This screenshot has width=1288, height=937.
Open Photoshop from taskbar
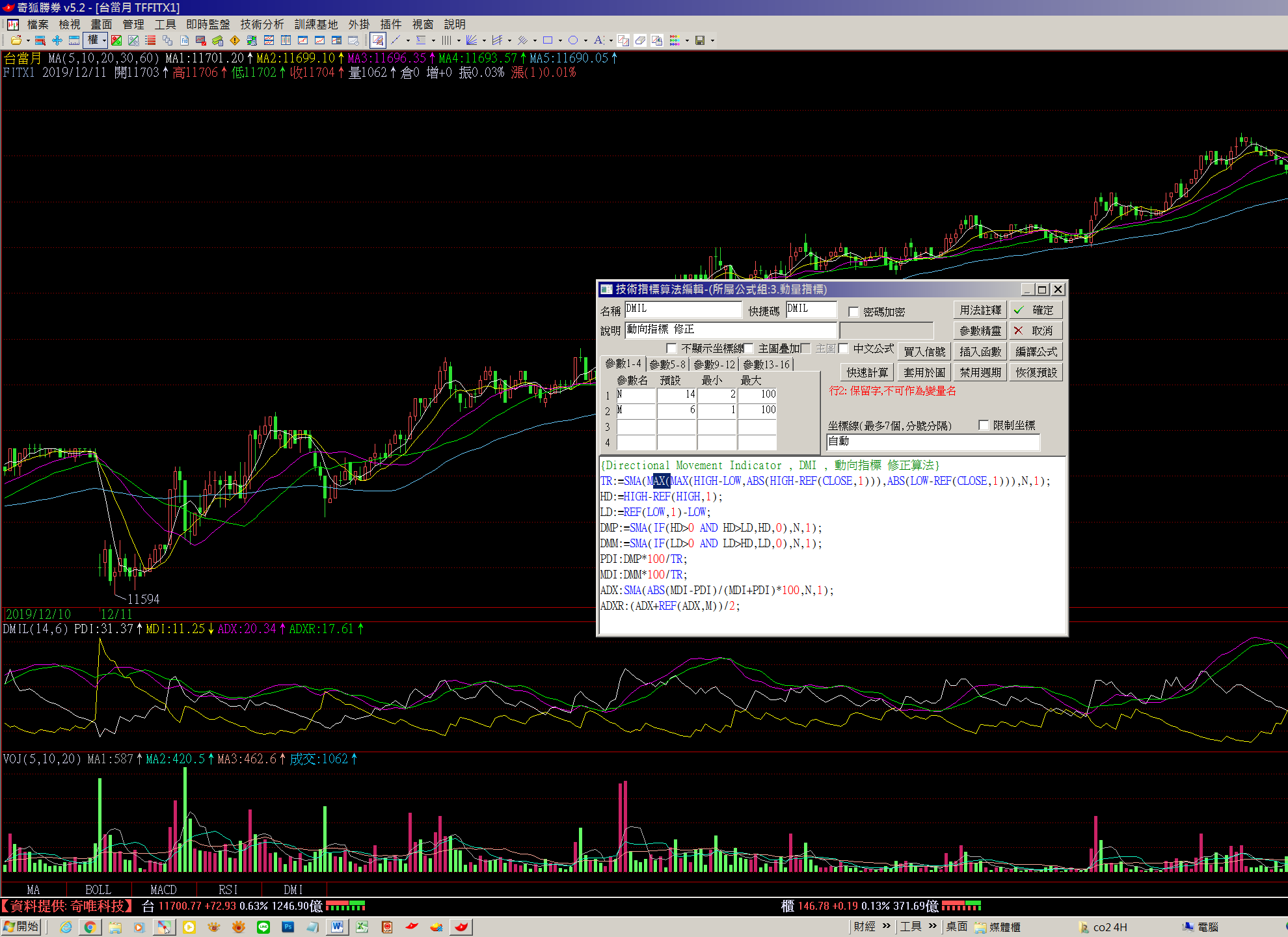[x=288, y=927]
